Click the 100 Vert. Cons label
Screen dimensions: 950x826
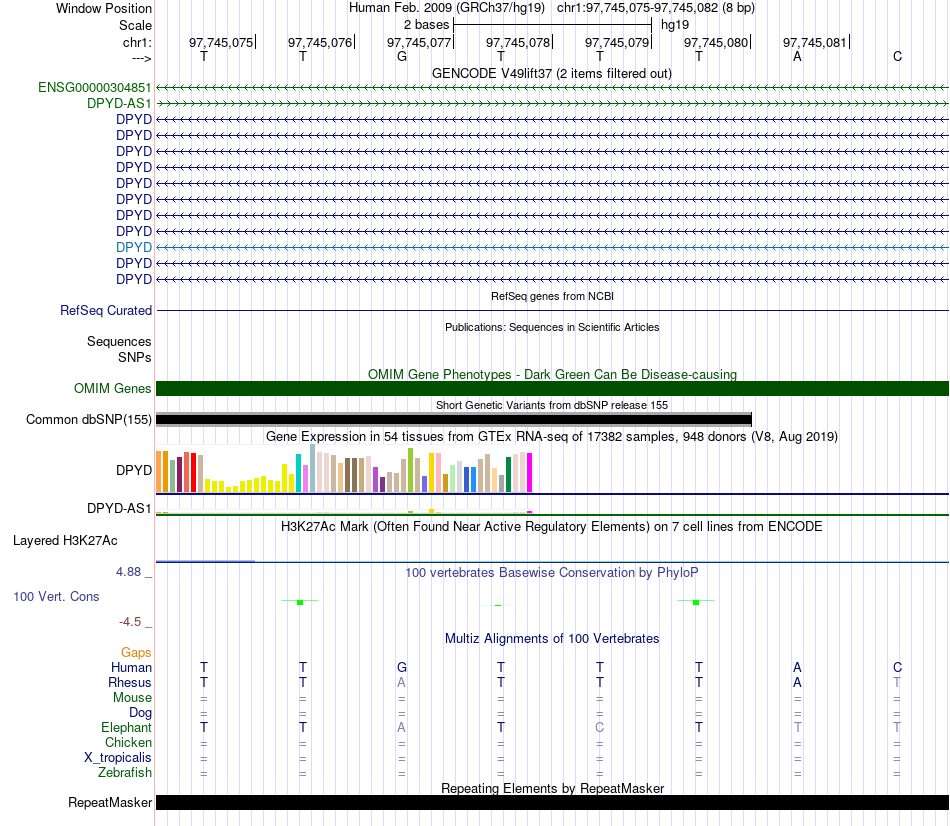56,596
